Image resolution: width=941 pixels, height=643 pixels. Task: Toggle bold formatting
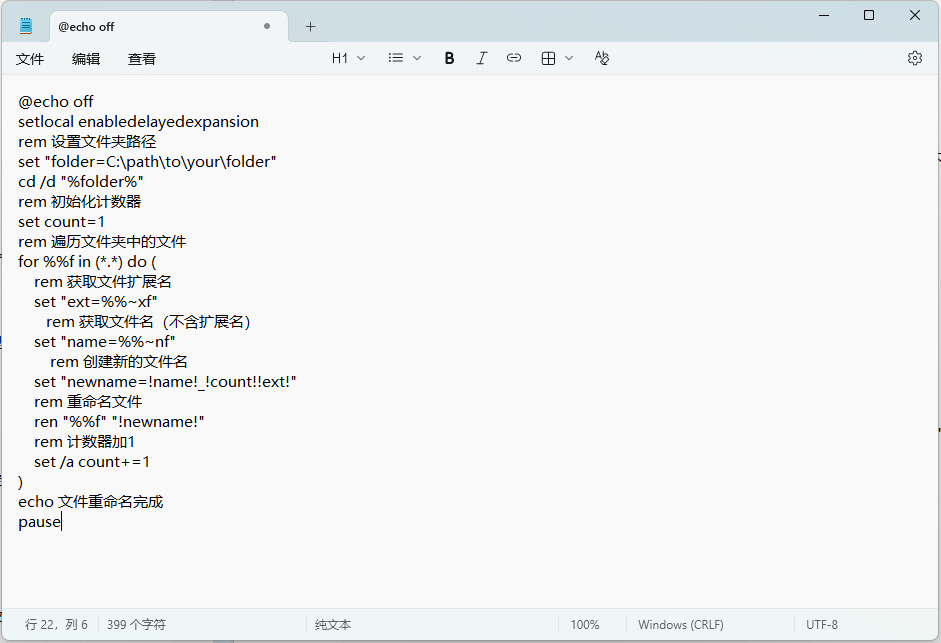point(450,59)
